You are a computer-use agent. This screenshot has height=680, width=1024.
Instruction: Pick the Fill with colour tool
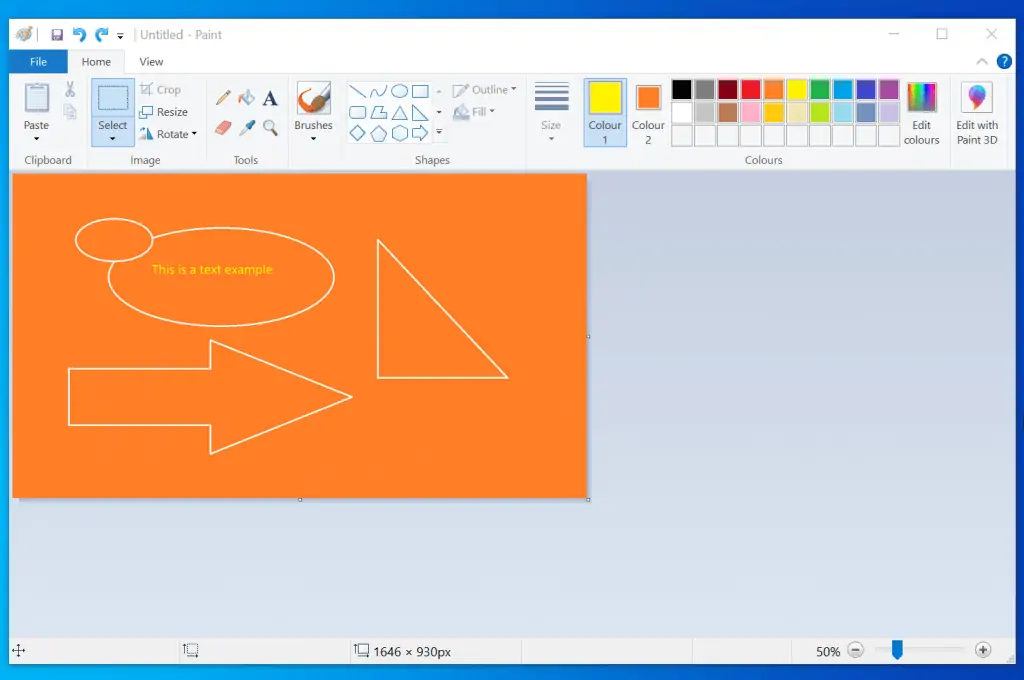246,97
